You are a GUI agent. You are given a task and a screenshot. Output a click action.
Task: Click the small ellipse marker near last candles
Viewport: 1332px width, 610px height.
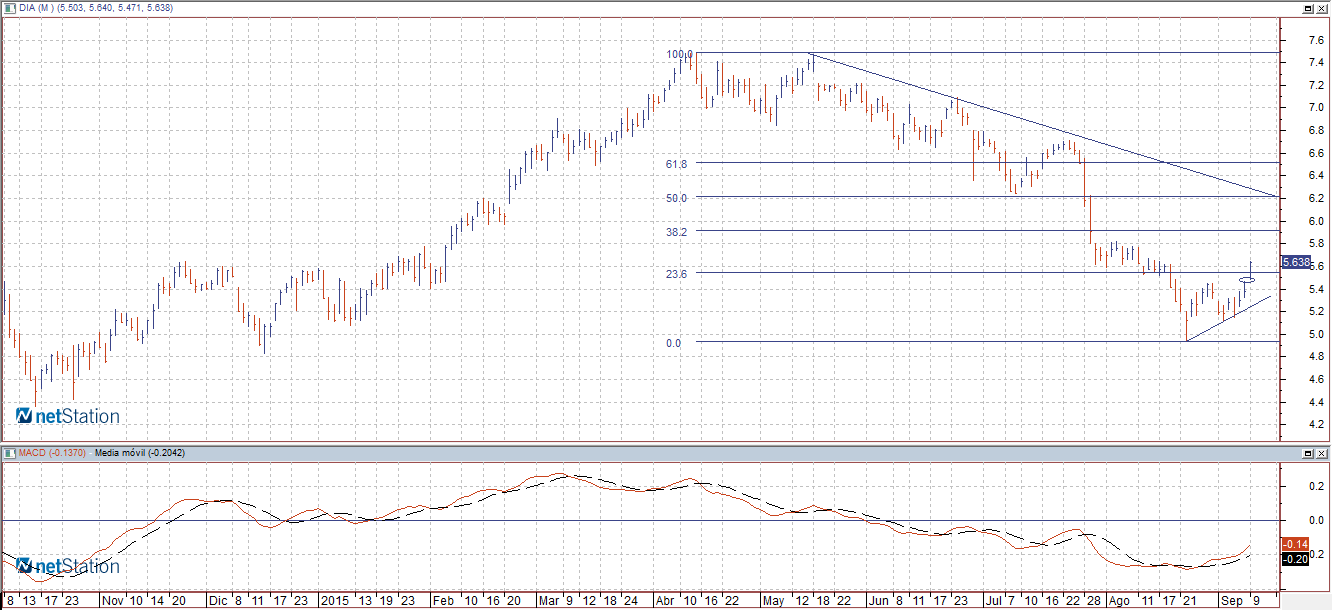point(1248,280)
